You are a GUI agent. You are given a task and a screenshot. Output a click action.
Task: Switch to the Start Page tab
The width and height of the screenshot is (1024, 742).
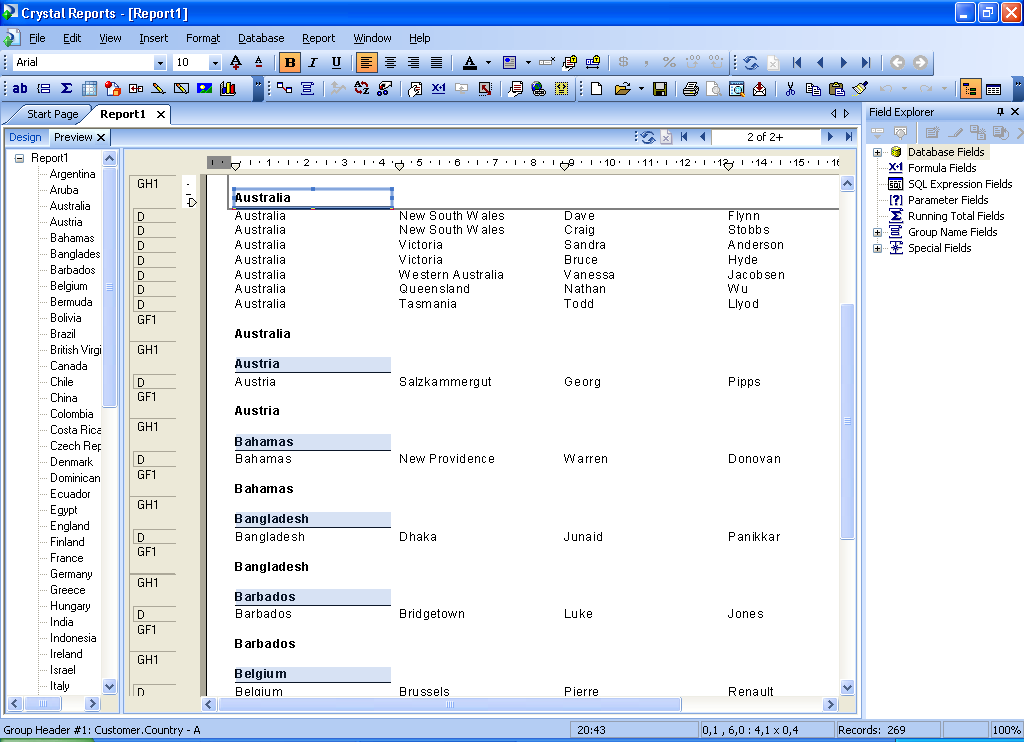point(52,114)
